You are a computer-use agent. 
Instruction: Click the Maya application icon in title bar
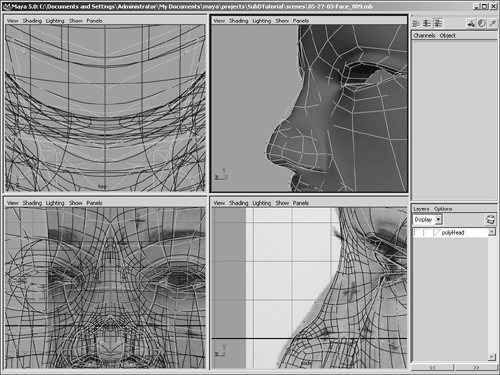click(6, 6)
